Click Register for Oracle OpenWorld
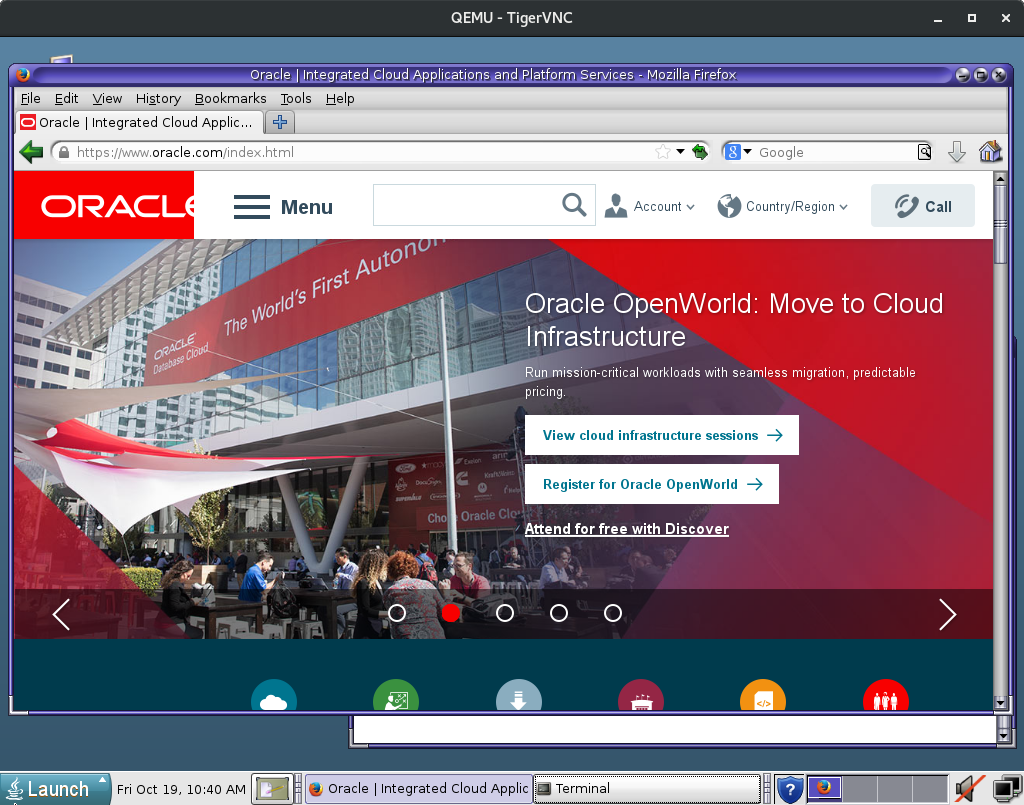The width and height of the screenshot is (1024, 805). coord(651,483)
